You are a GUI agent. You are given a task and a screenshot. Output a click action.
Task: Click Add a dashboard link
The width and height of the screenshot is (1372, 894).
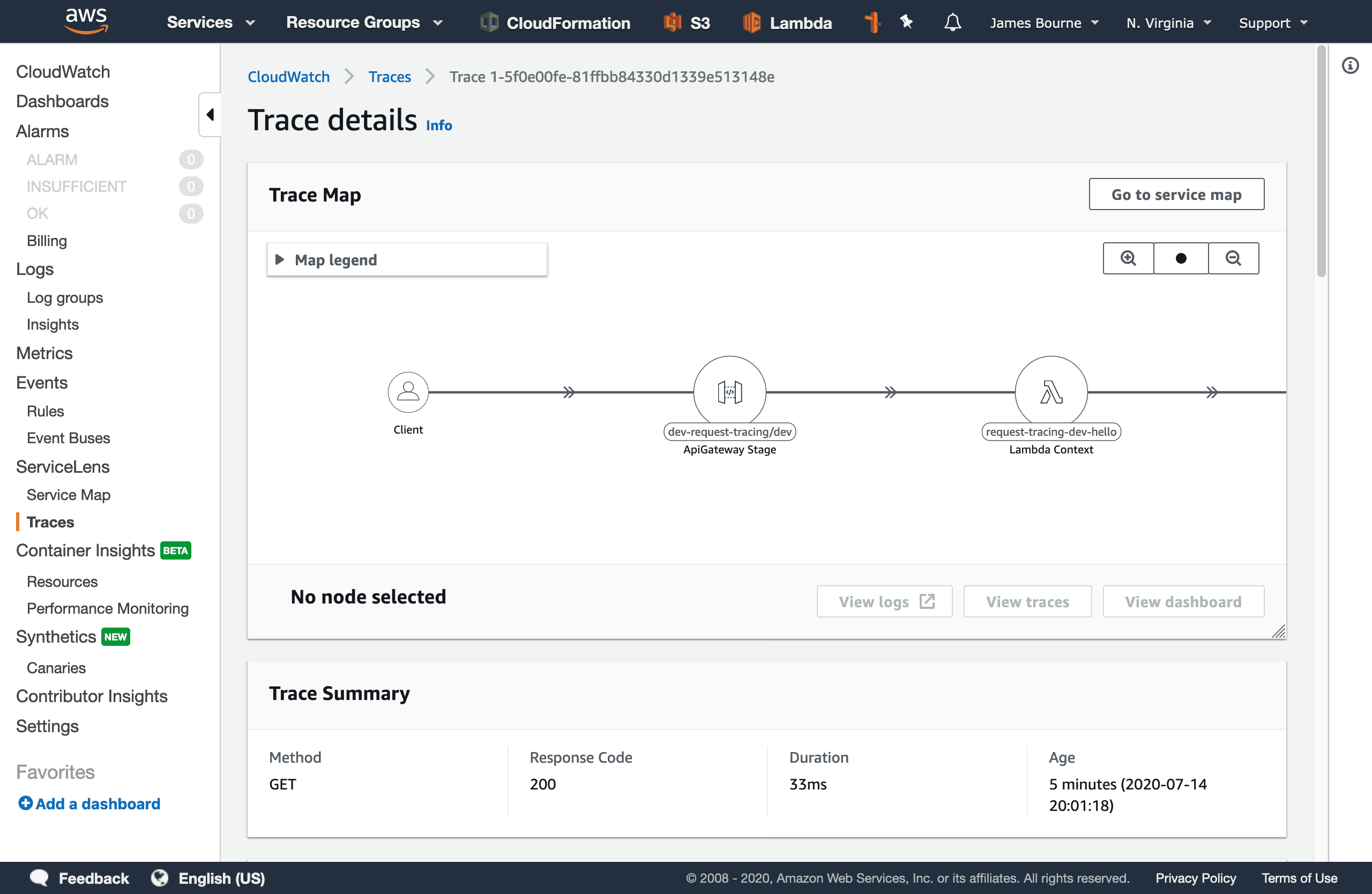(x=98, y=803)
